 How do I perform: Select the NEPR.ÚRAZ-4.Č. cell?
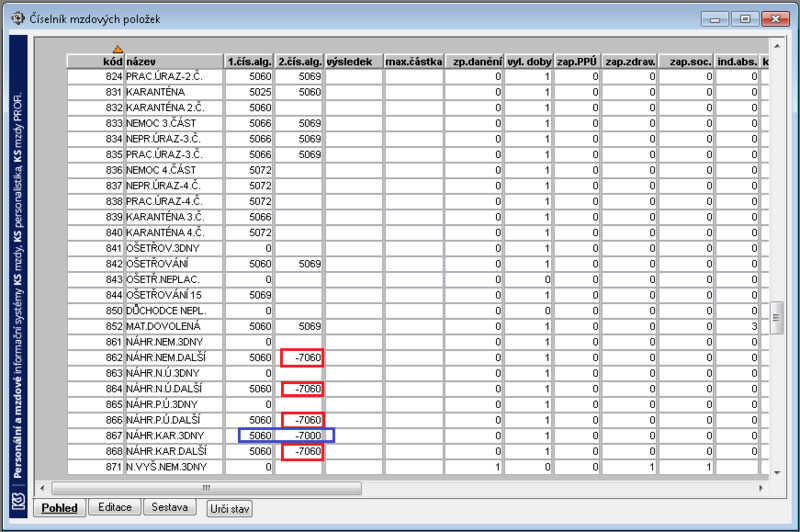point(174,186)
